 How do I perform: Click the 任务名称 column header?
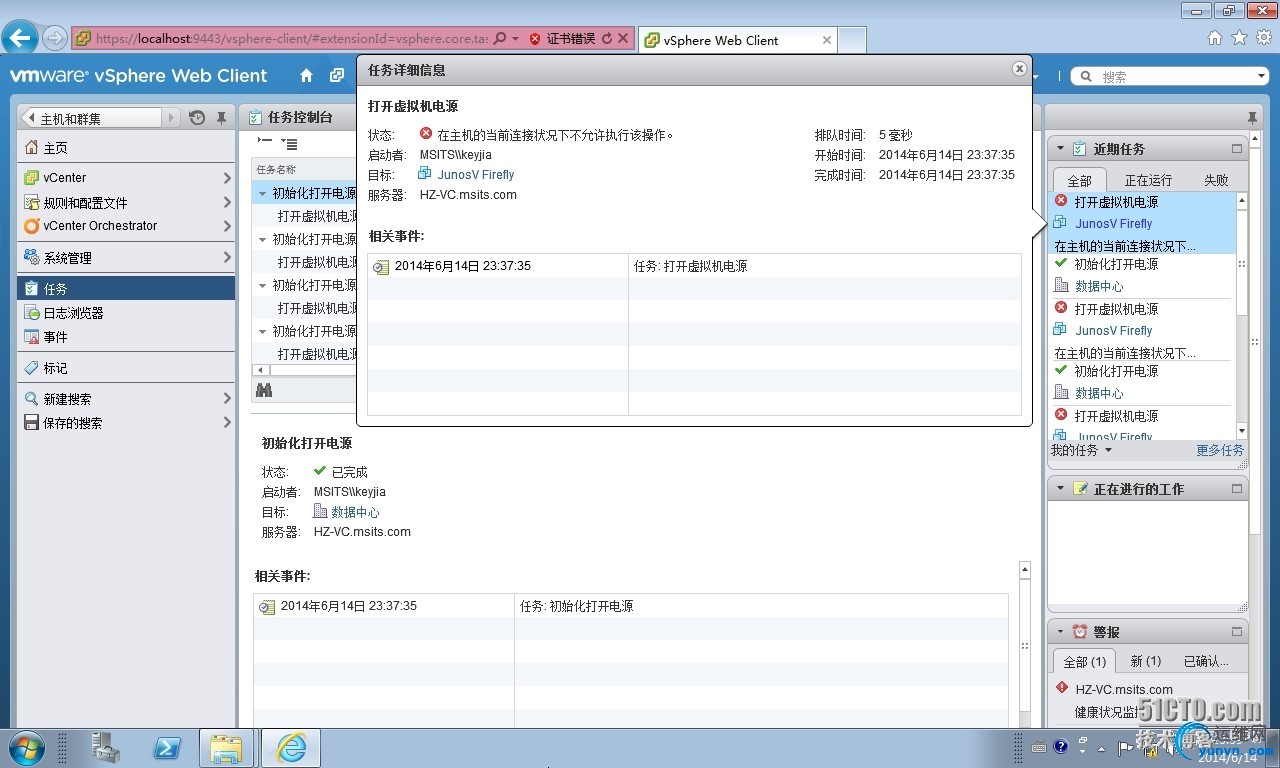tap(304, 169)
